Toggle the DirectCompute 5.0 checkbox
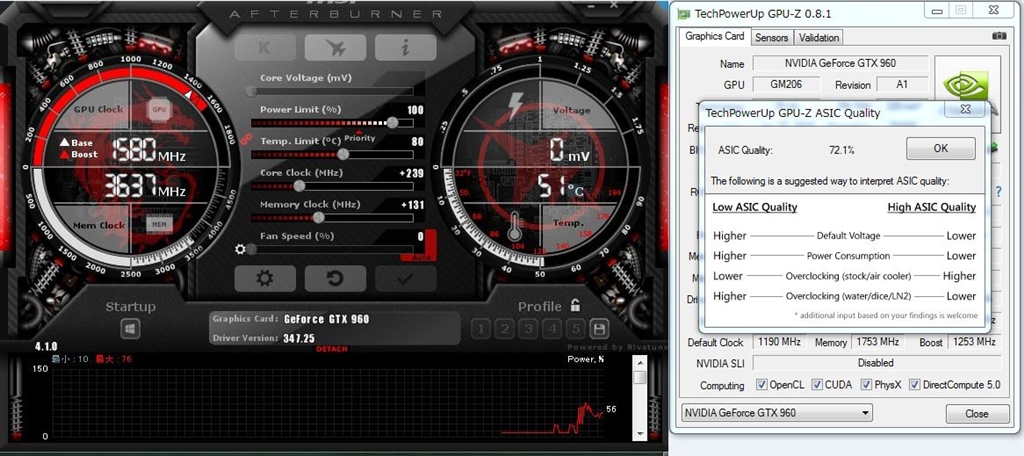The image size is (1024, 456). pyautogui.click(x=915, y=385)
